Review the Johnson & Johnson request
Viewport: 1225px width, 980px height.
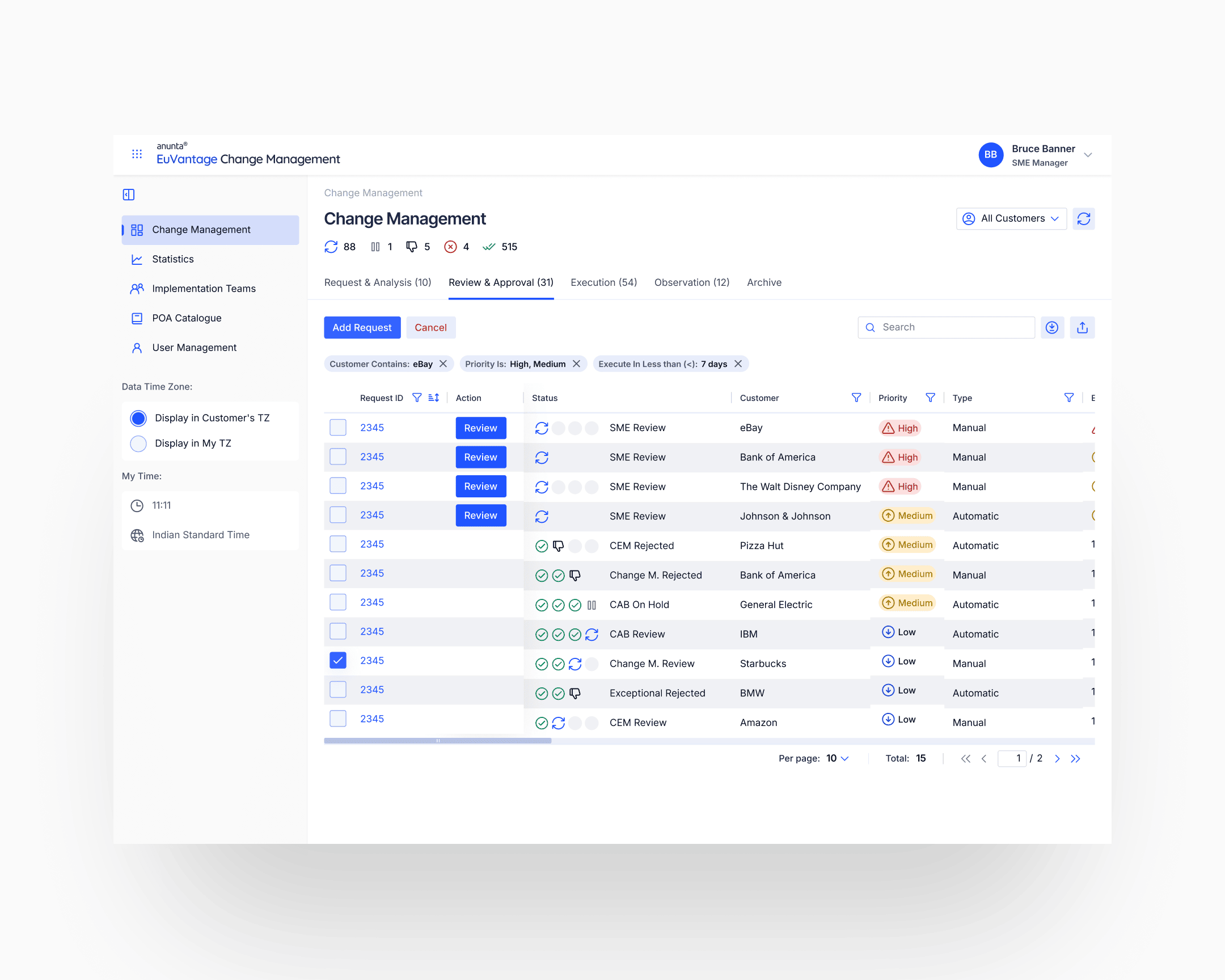click(480, 516)
